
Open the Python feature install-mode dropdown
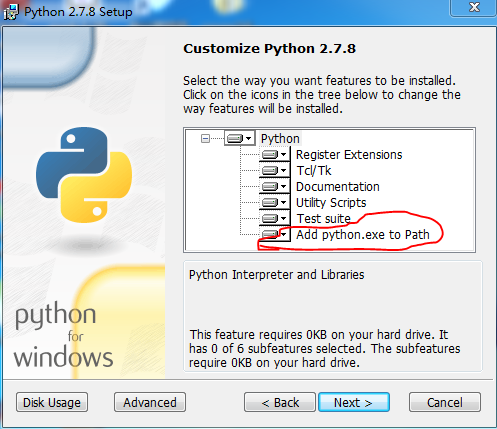[x=240, y=138]
